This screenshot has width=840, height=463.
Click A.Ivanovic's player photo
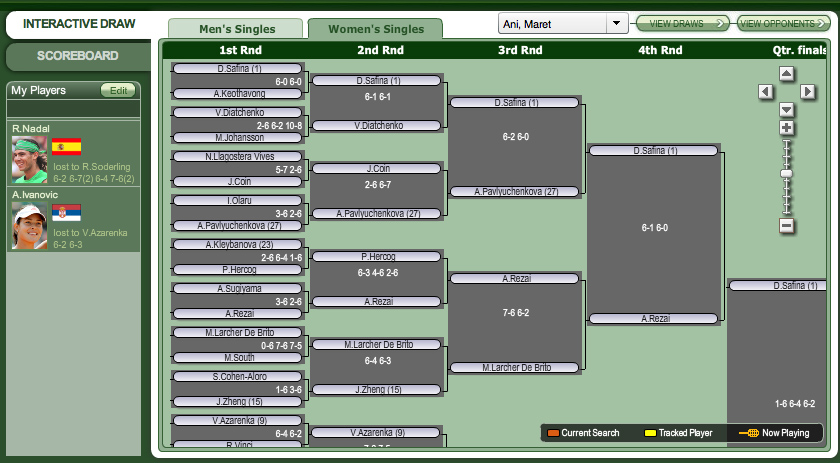click(x=29, y=226)
